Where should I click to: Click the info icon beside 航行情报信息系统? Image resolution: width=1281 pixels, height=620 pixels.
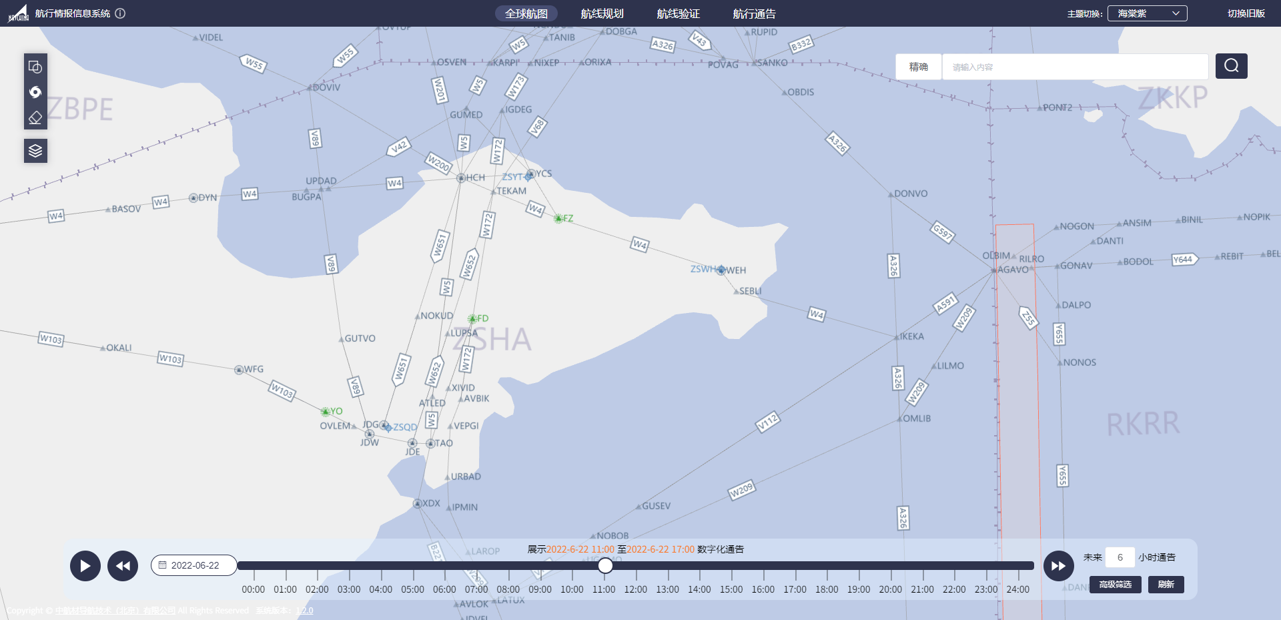[x=120, y=14]
